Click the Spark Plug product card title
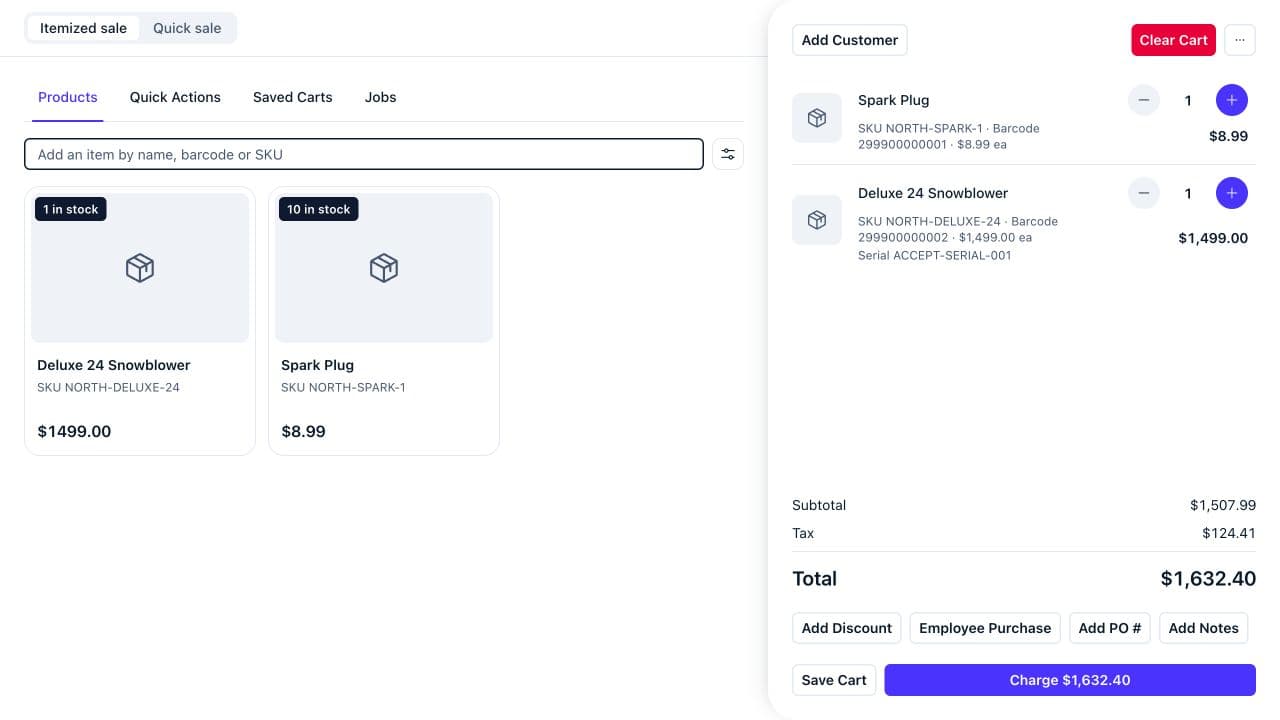1280x720 pixels. tap(318, 365)
